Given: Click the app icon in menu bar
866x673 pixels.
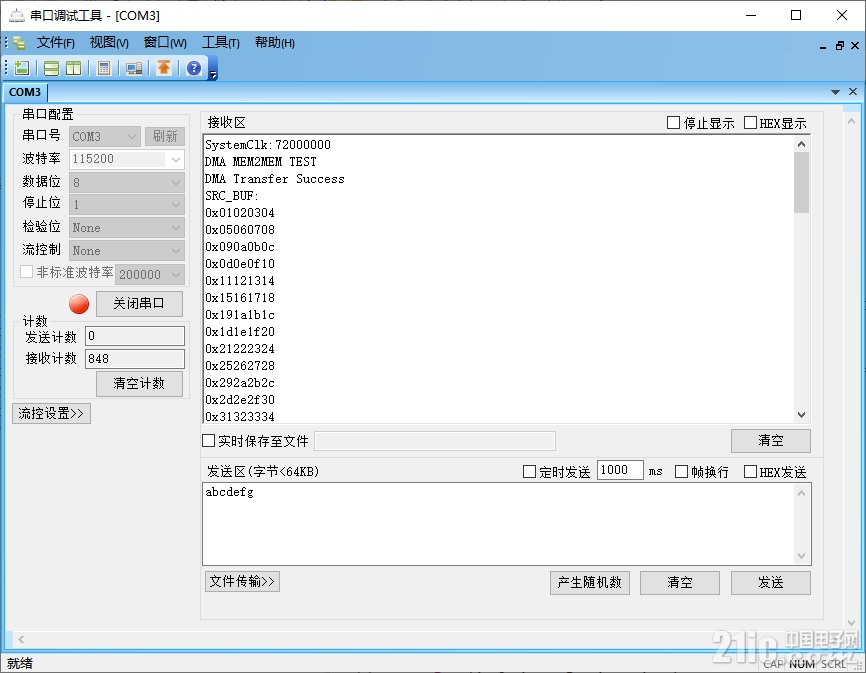Looking at the screenshot, I should (19, 43).
